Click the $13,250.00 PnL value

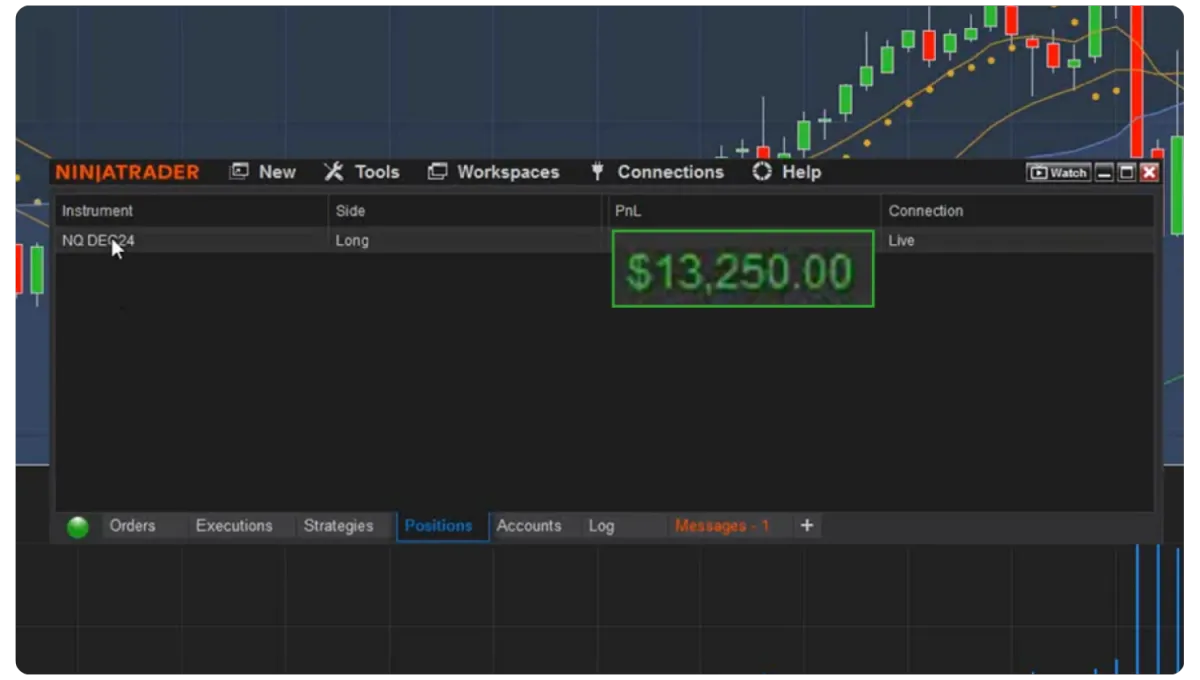click(x=742, y=271)
